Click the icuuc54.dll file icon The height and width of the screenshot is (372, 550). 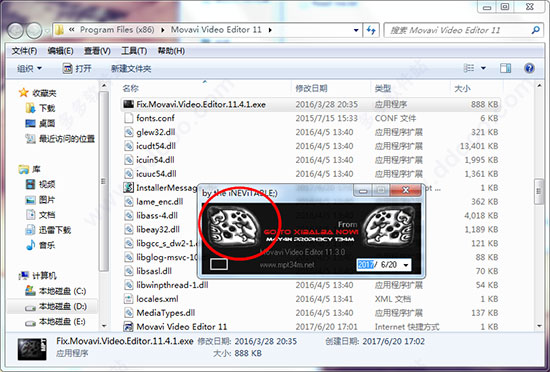point(129,174)
